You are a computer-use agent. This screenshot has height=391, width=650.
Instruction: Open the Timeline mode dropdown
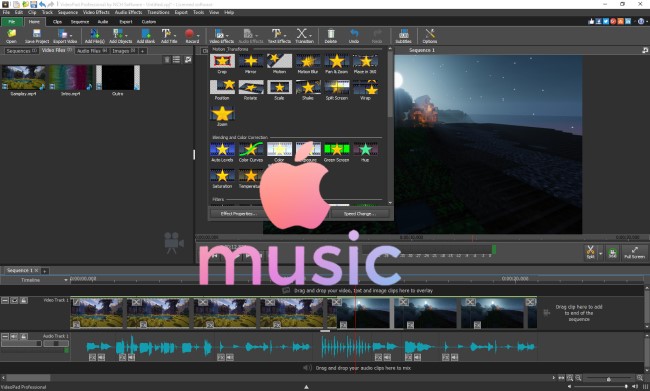pos(65,280)
